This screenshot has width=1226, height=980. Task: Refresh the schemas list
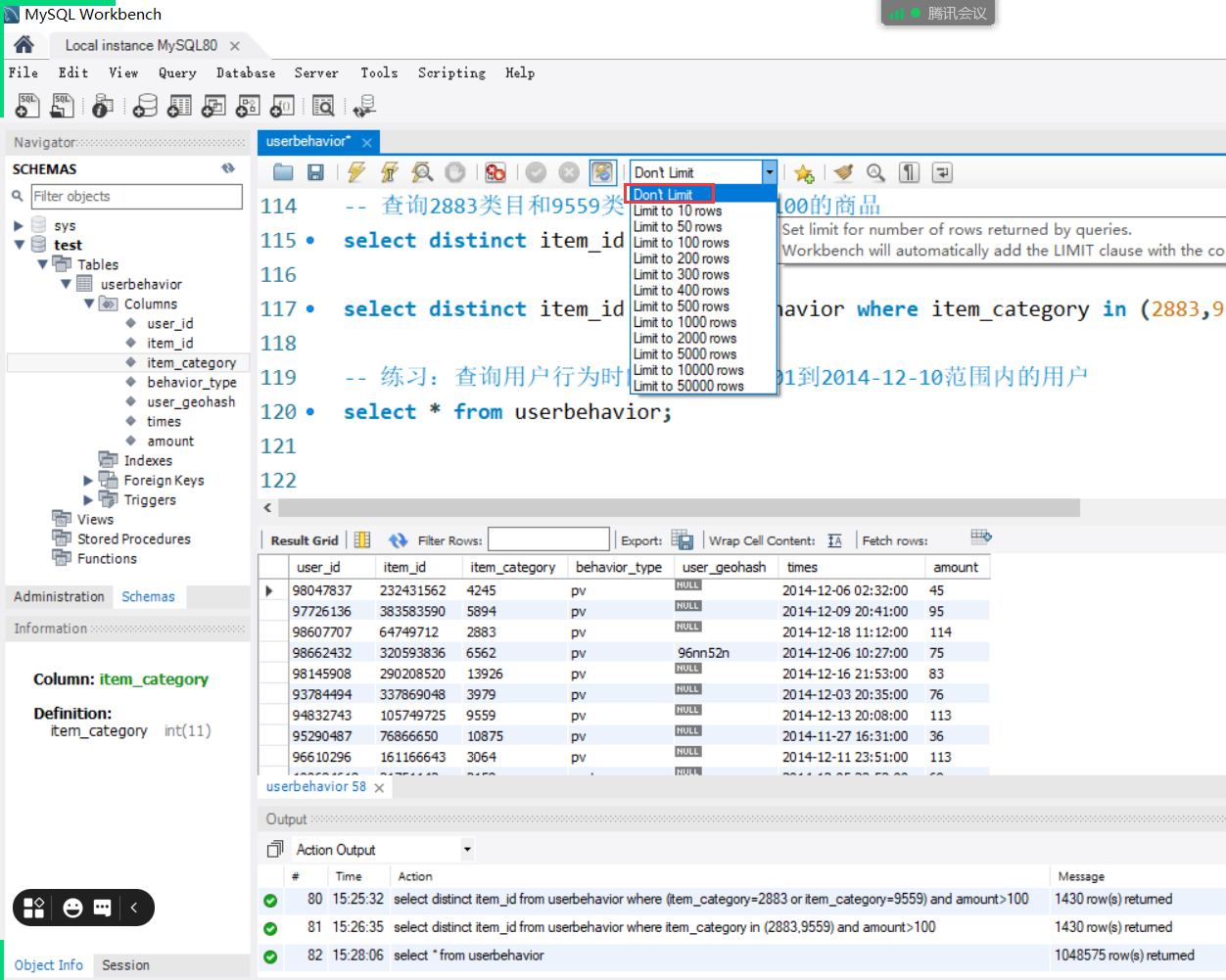[228, 168]
